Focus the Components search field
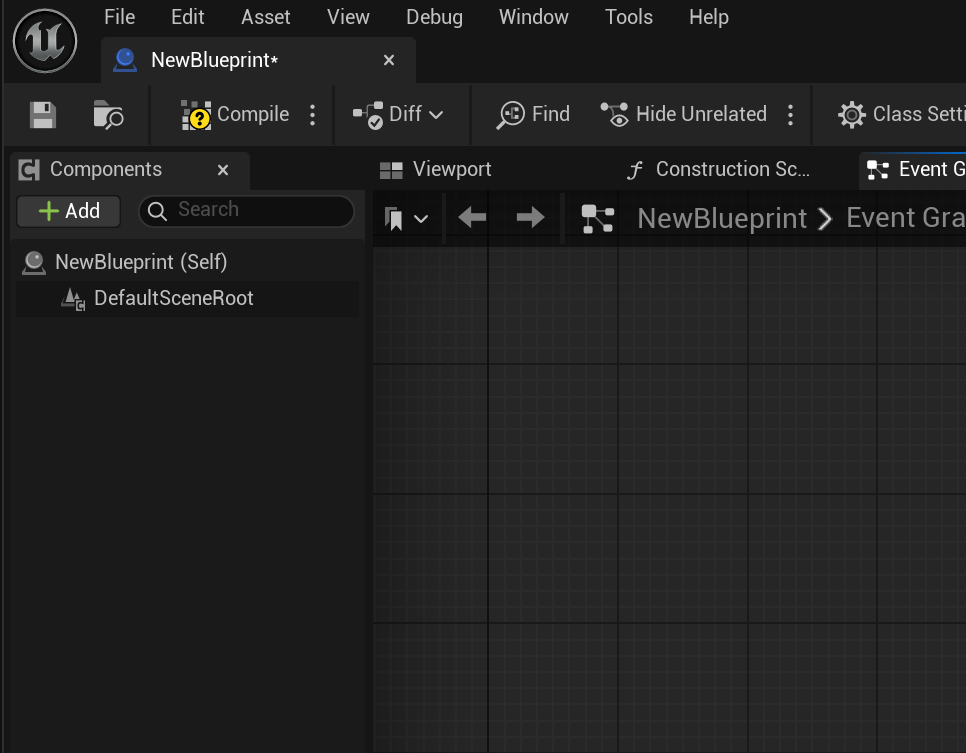 [246, 211]
